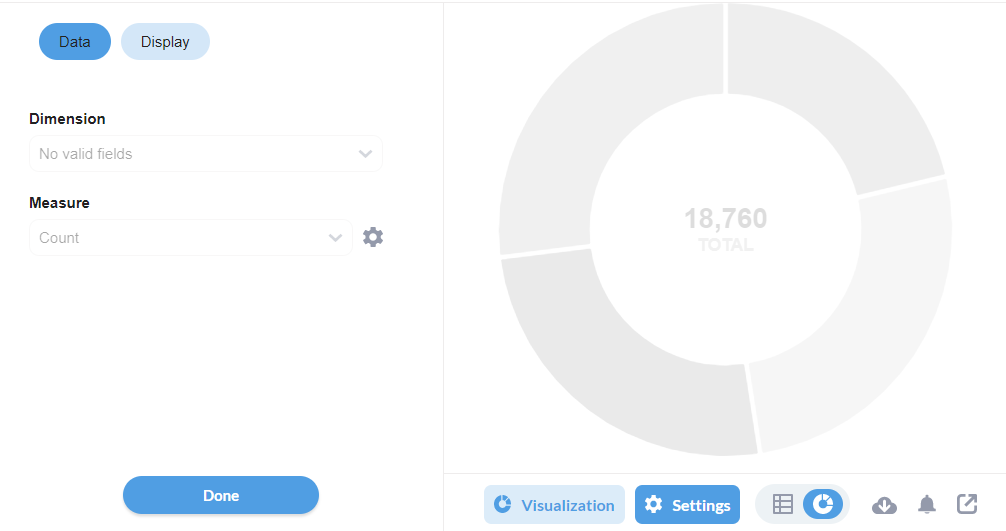Switch to table view
The image size is (1006, 531).
783,505
